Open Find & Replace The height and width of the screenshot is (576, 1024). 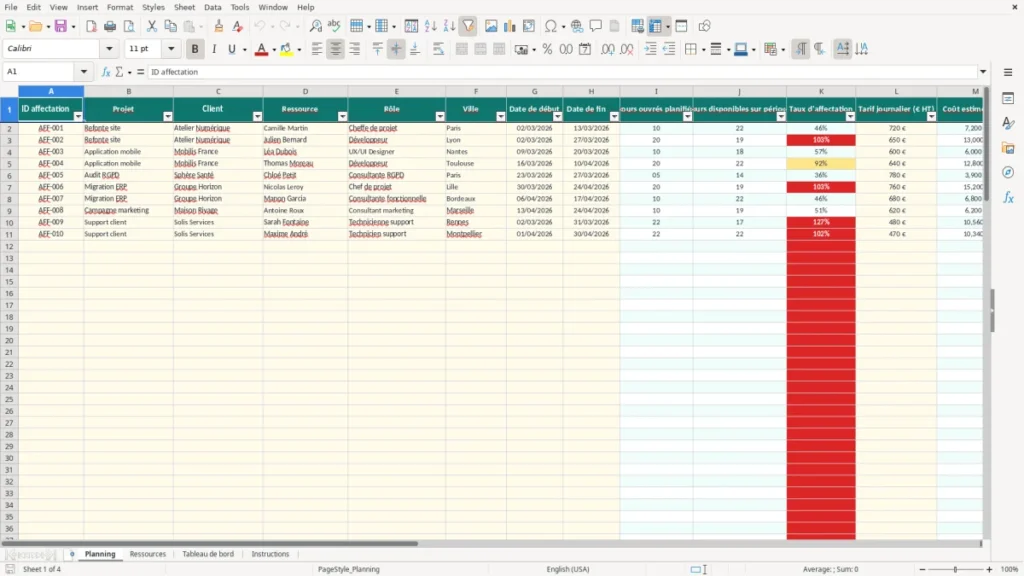pyautogui.click(x=315, y=26)
